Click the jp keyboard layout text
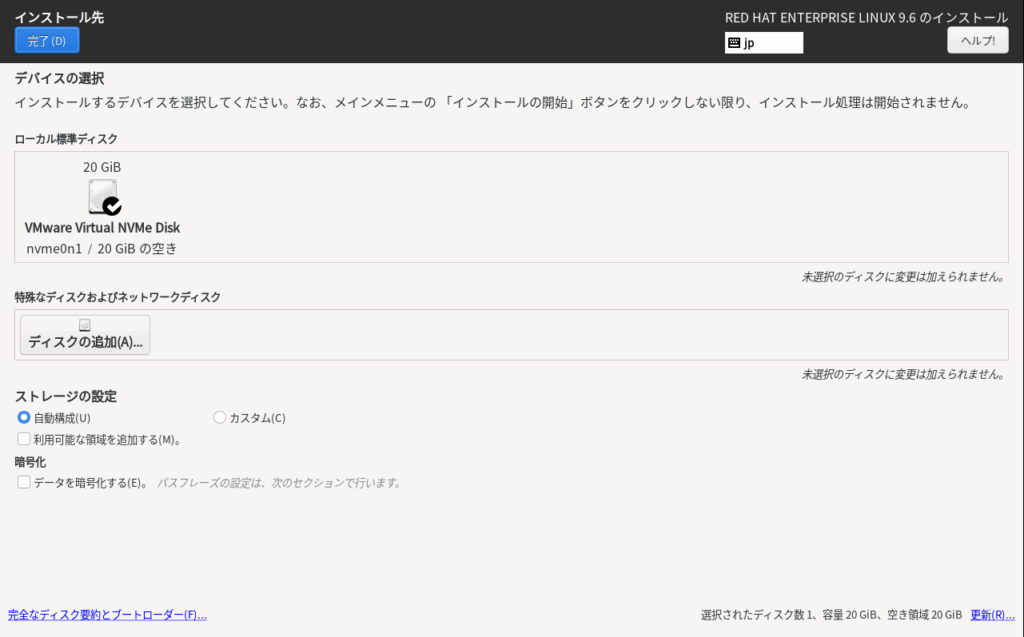Screen dimensions: 1024x637 pos(749,43)
